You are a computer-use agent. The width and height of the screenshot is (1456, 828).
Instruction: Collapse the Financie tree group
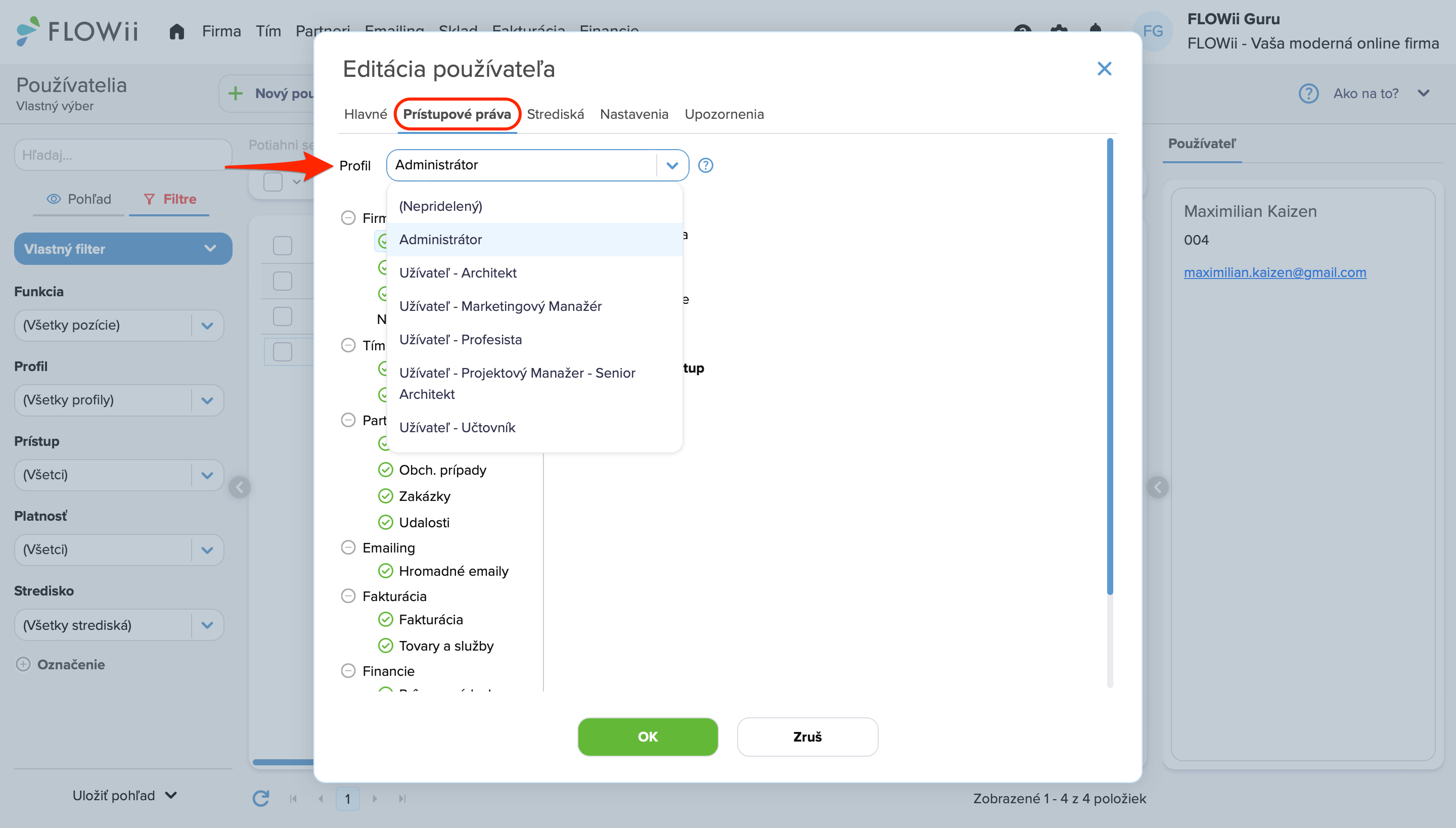[x=348, y=670]
